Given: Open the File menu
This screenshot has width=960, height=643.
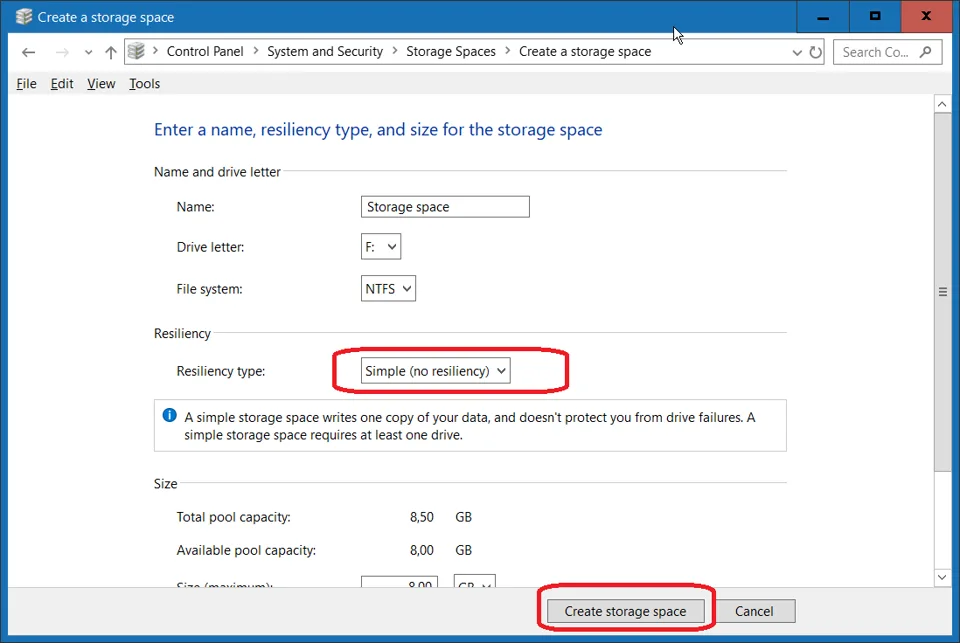Looking at the screenshot, I should pyautogui.click(x=26, y=84).
